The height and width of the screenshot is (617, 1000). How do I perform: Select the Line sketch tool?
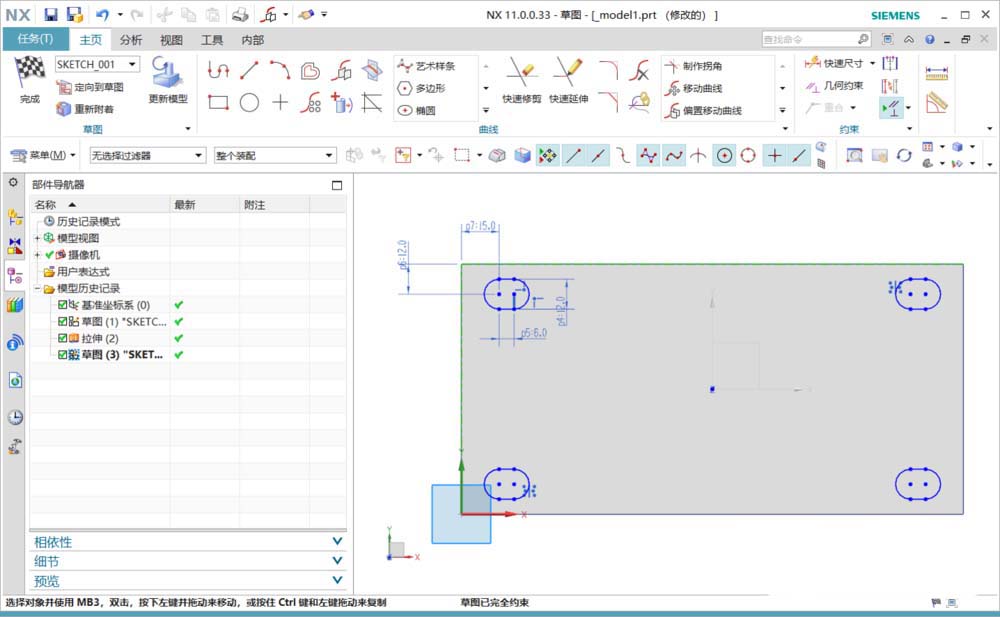(249, 70)
